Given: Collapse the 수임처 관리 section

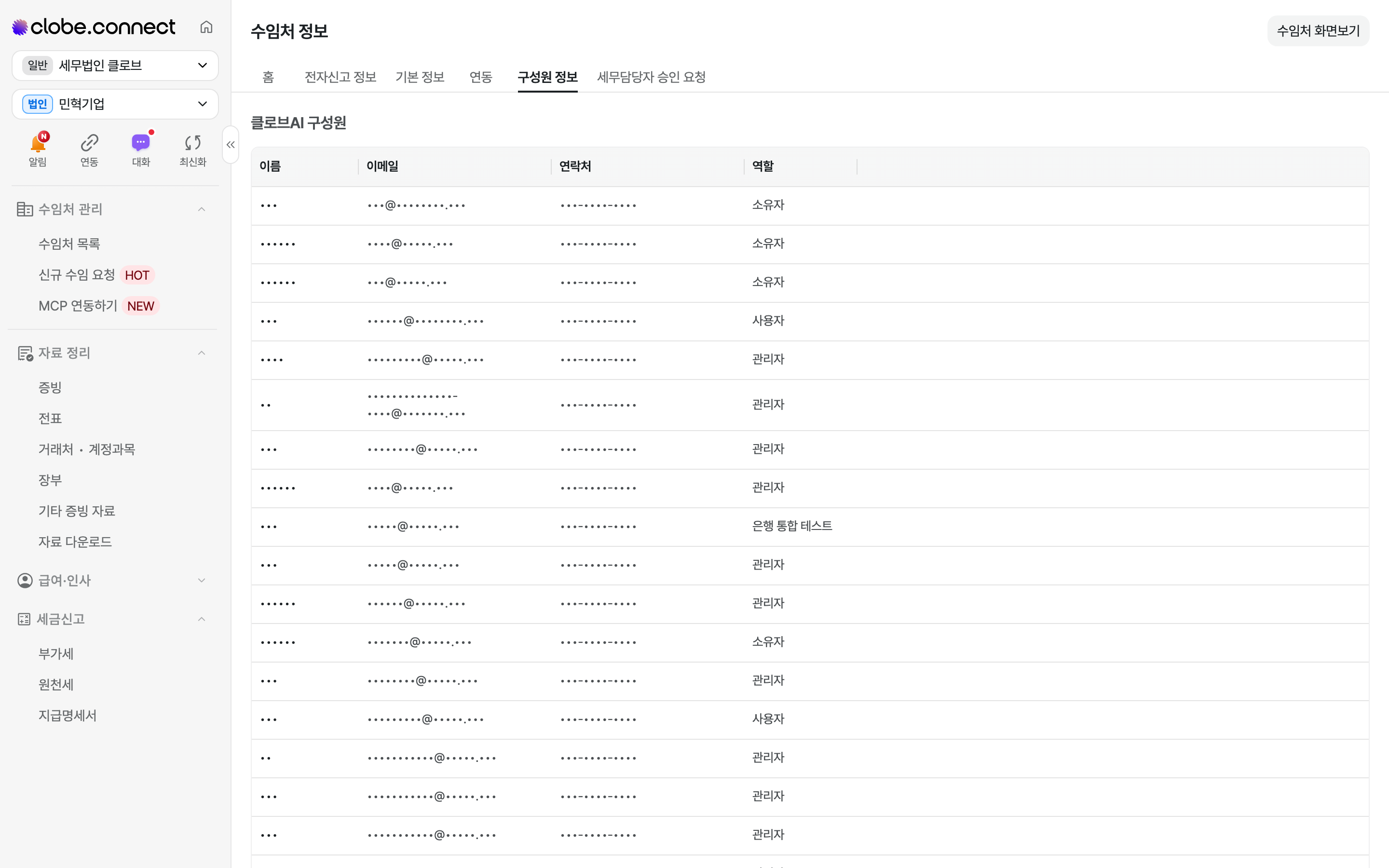Looking at the screenshot, I should point(202,209).
